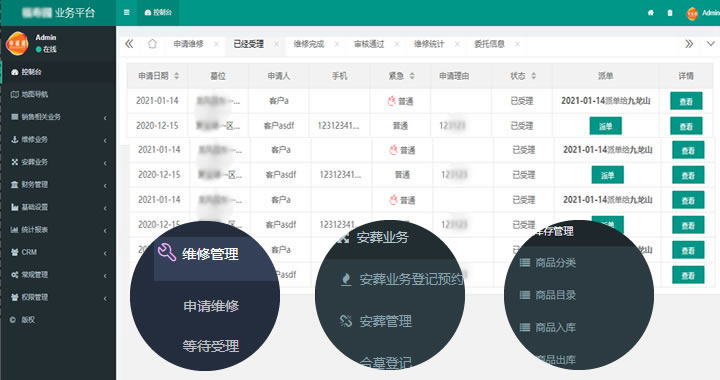Click the icon beside 安葬业务 in sidebar
720x380 pixels.
coord(14,162)
